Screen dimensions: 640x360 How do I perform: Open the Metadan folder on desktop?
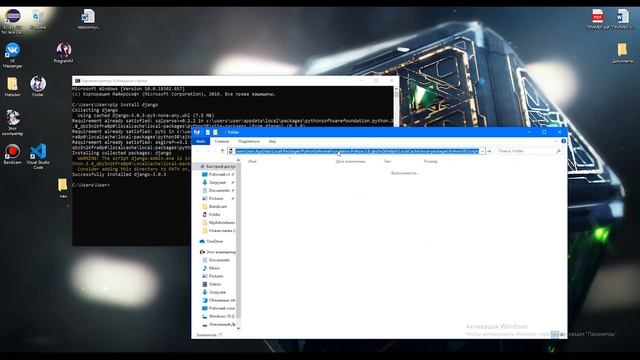click(x=12, y=86)
